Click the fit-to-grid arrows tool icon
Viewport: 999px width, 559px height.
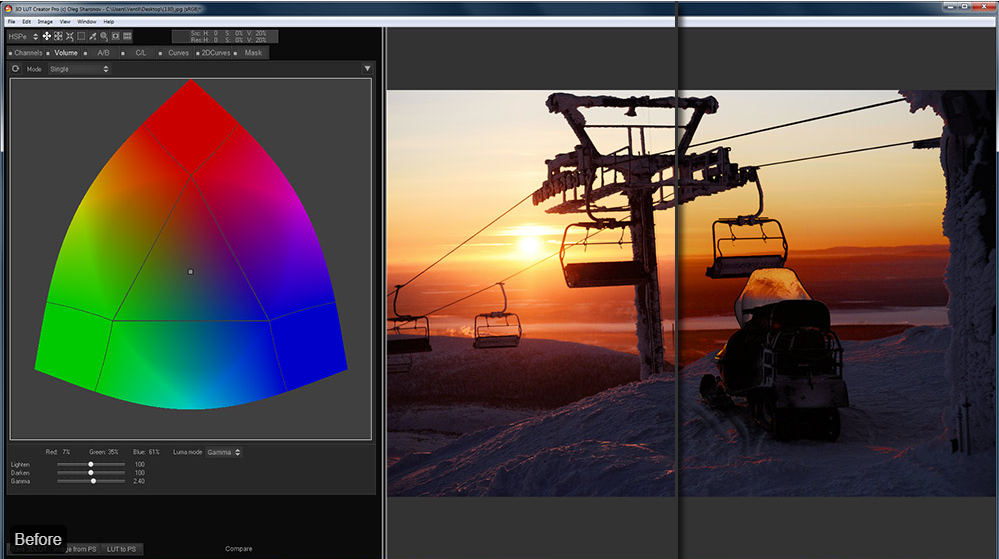pos(58,36)
